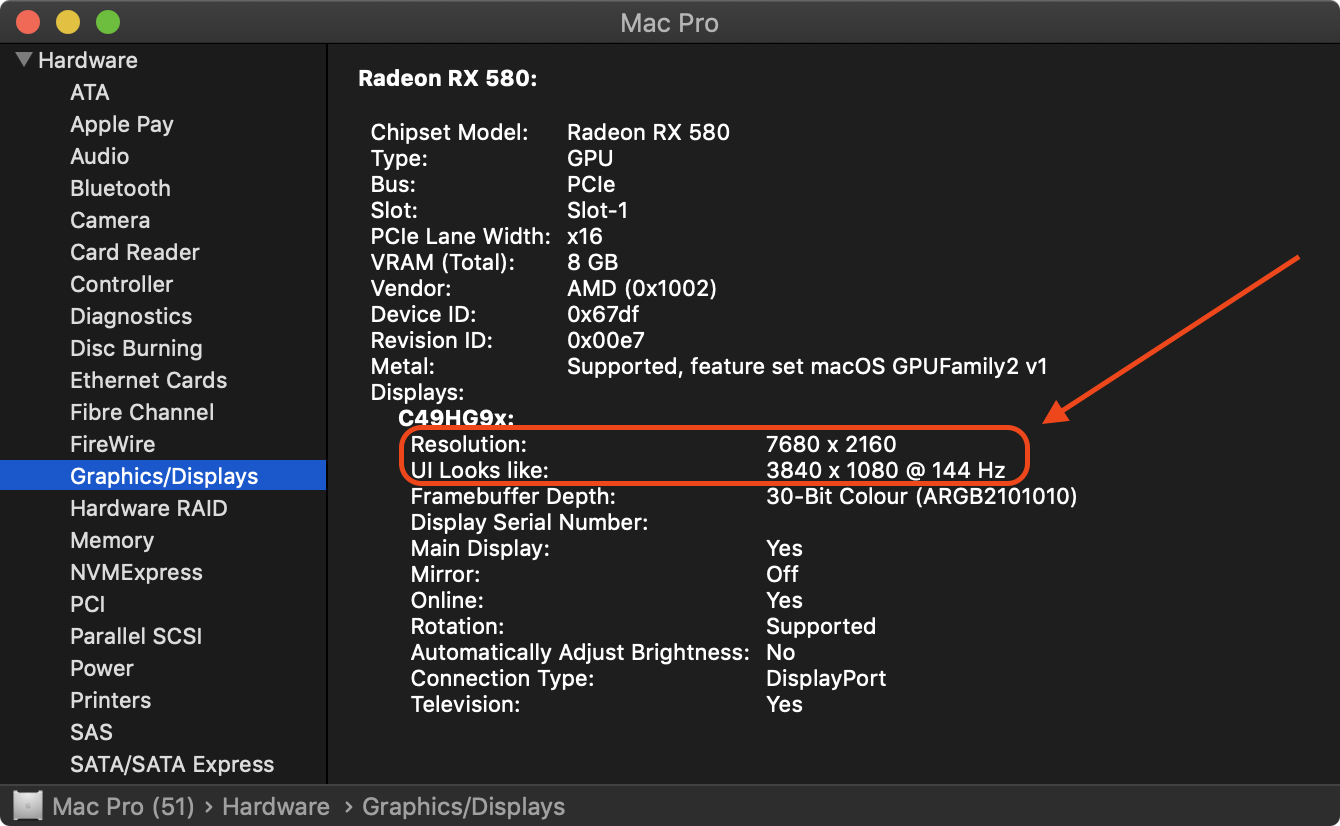The width and height of the screenshot is (1340, 826).
Task: Click the Bus value PCIe
Action: point(591,184)
